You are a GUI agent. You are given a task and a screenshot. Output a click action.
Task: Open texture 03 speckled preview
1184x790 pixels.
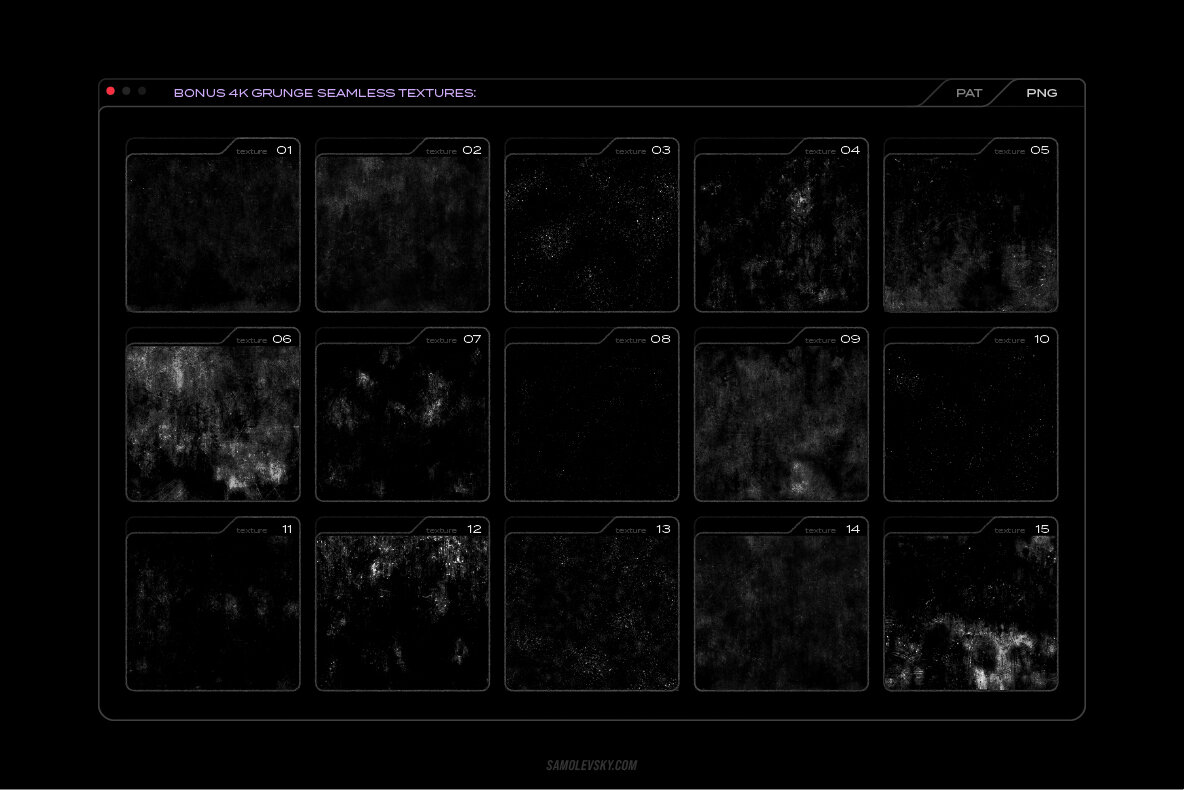pos(592,232)
